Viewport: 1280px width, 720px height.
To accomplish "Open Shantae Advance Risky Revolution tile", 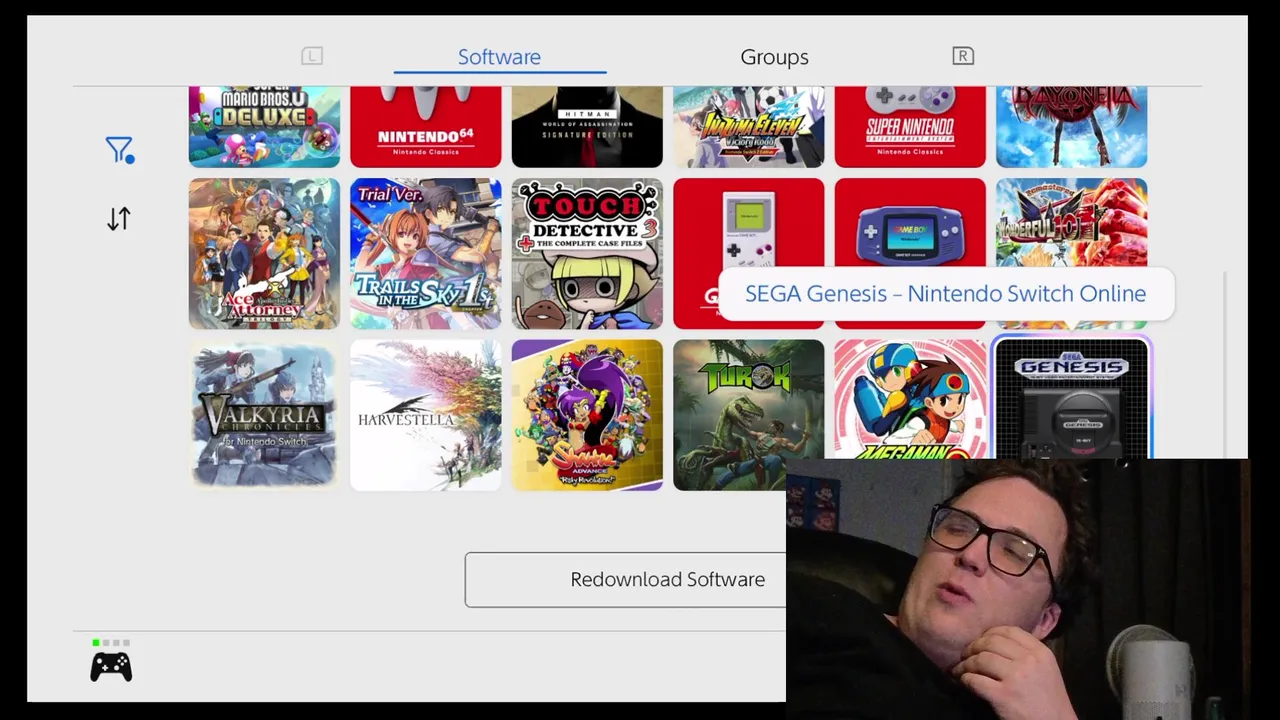I will click(587, 415).
